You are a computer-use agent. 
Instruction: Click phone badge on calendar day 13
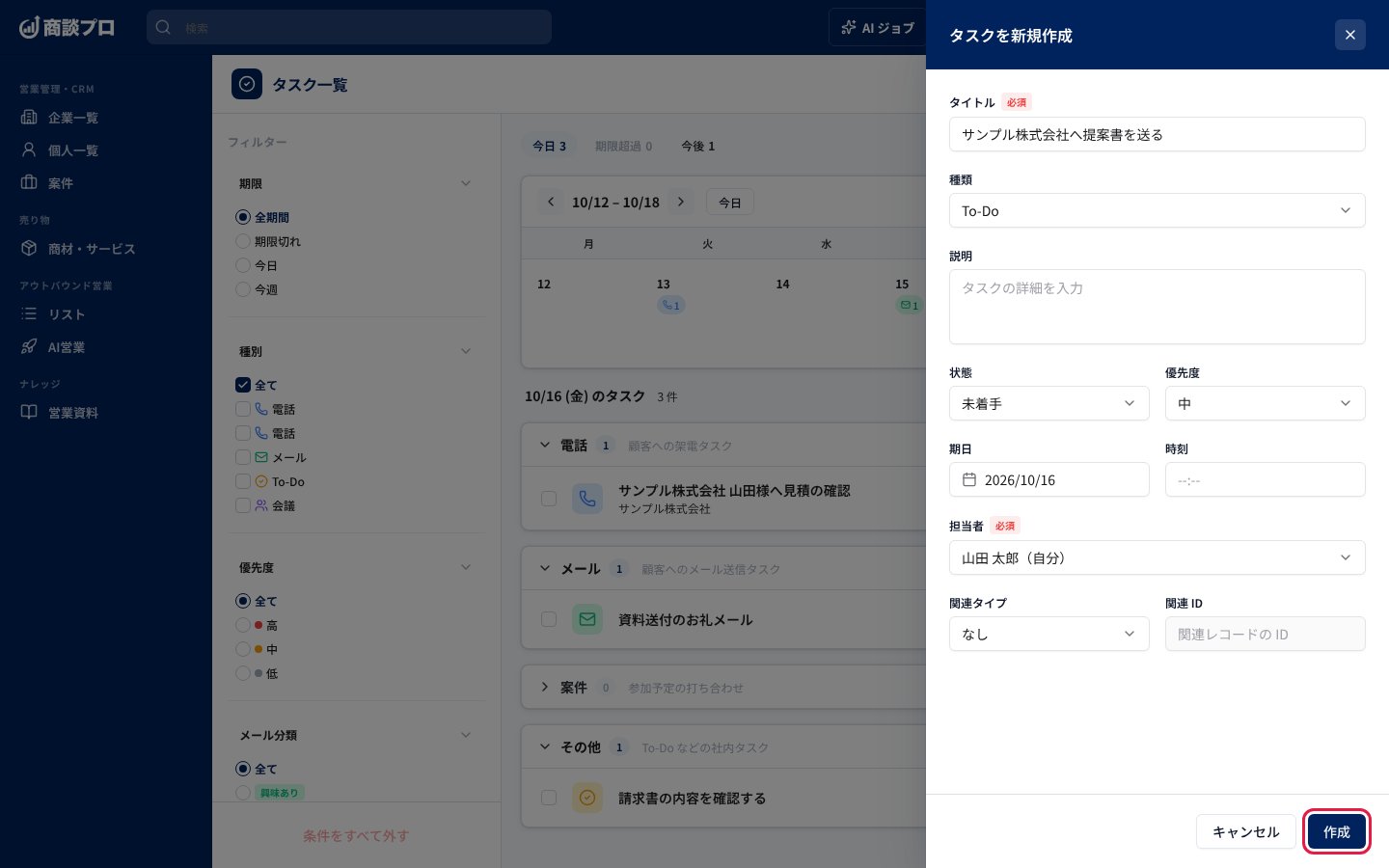pyautogui.click(x=671, y=306)
